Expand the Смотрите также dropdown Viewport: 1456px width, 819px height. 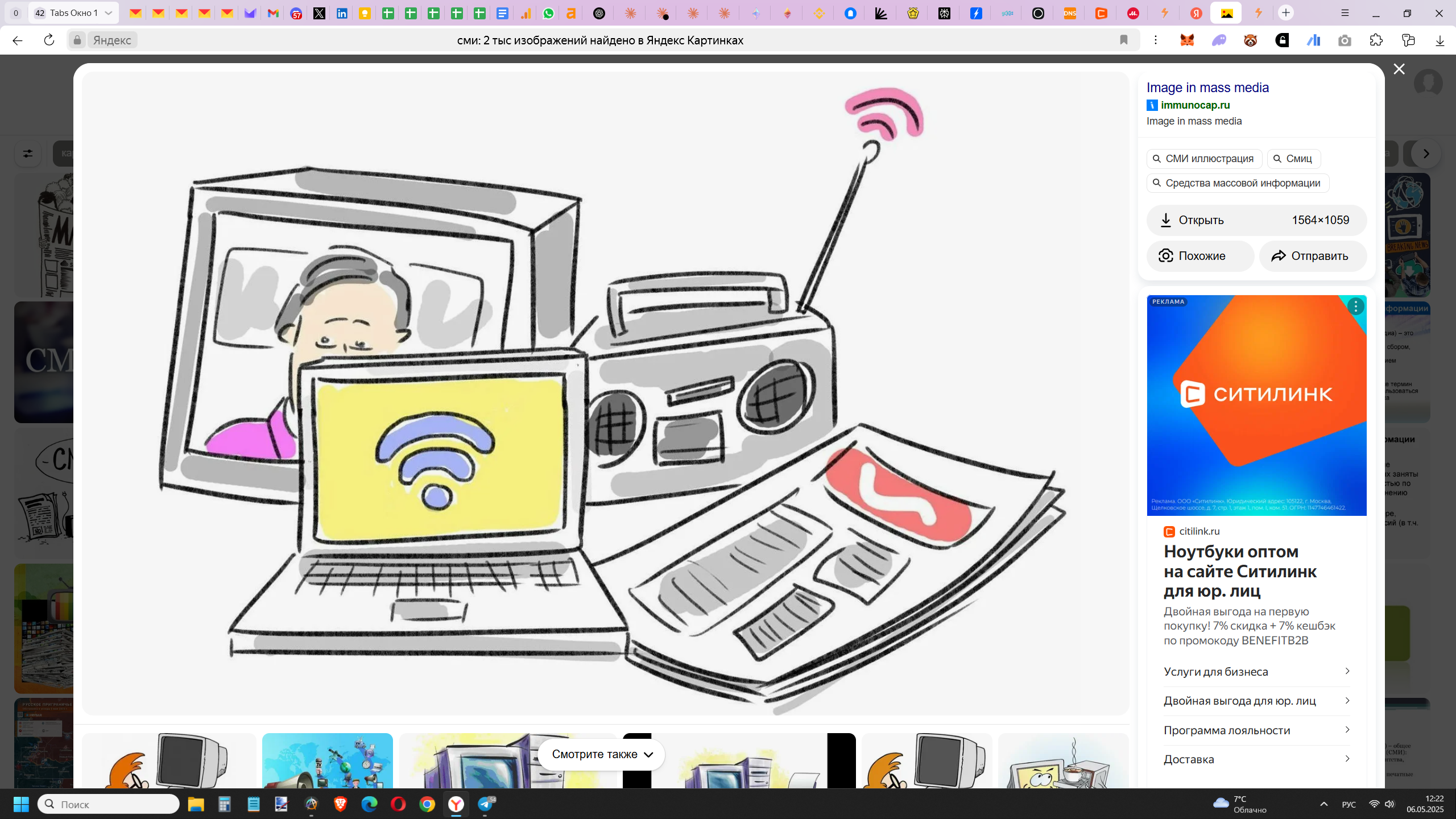pyautogui.click(x=602, y=754)
